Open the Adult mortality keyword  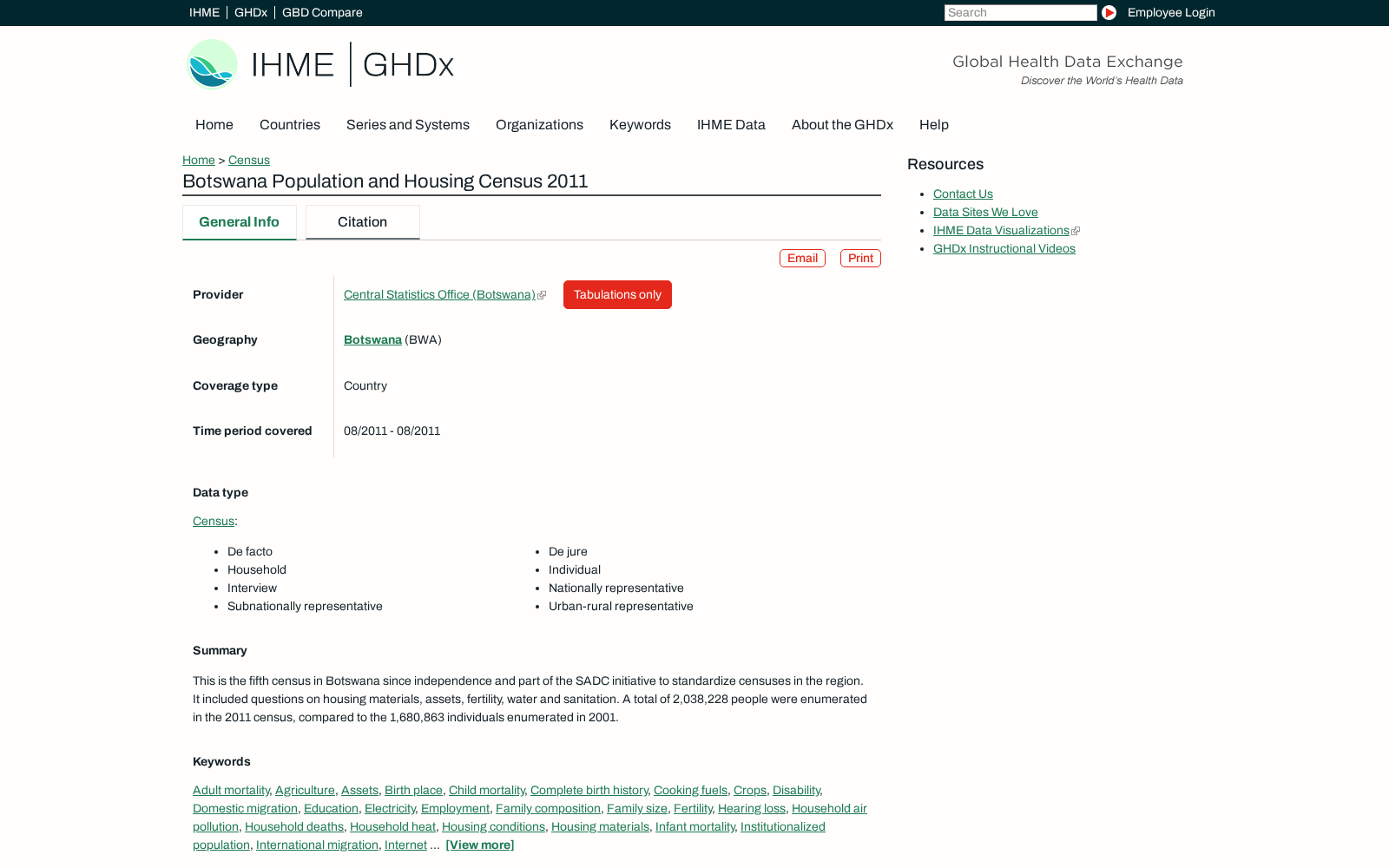click(231, 791)
